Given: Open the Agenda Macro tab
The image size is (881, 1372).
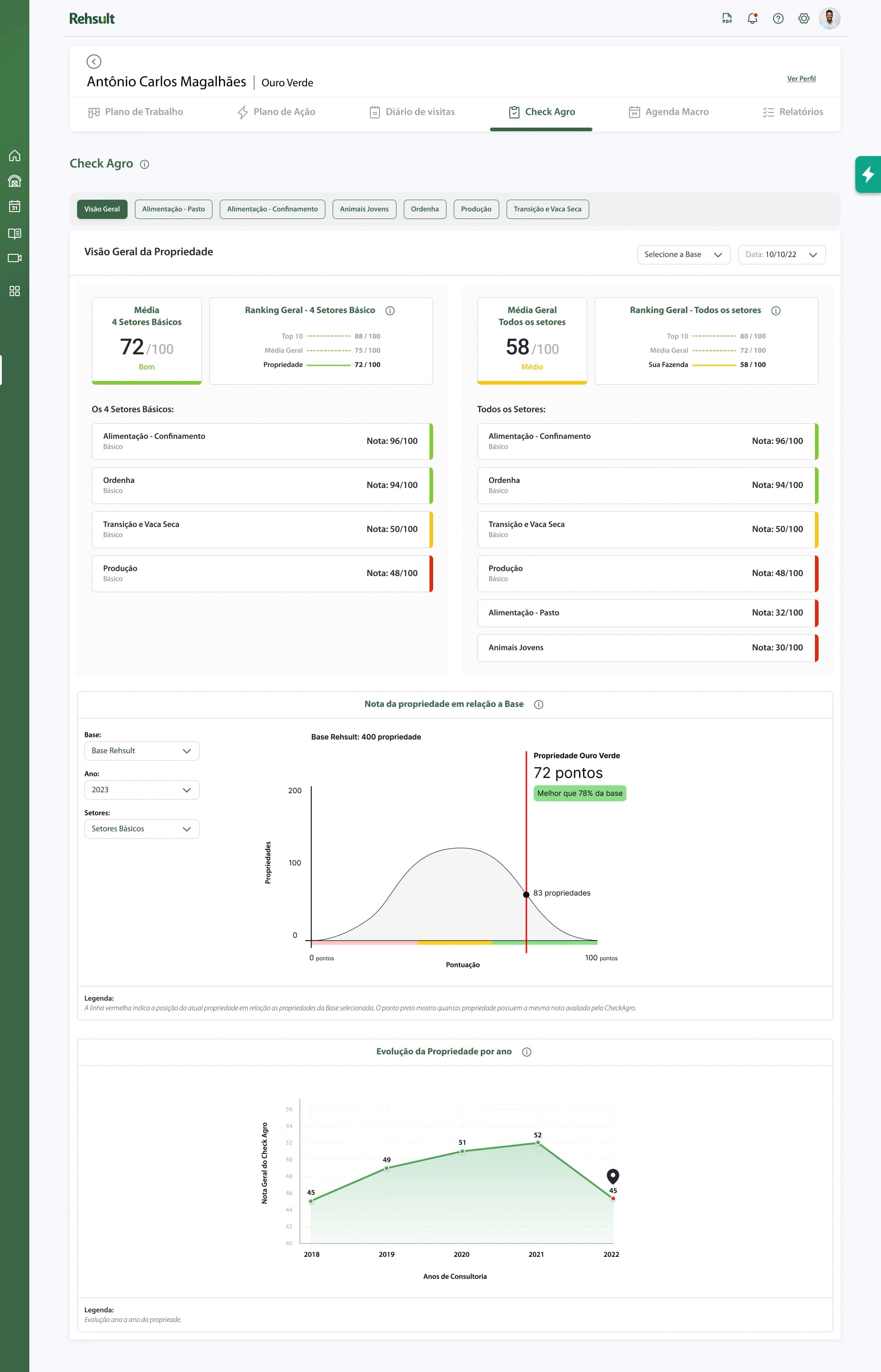Looking at the screenshot, I should point(668,112).
